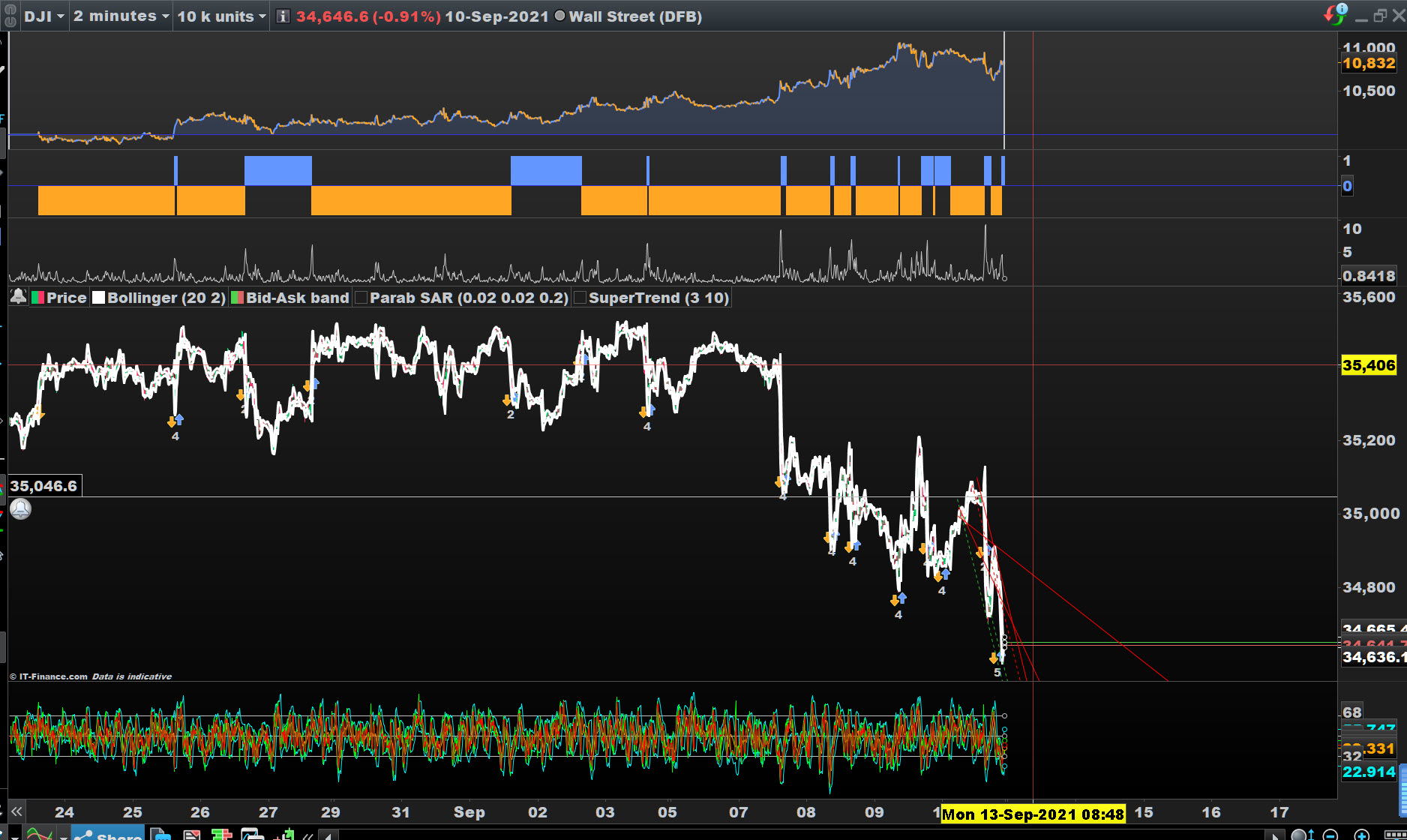The image size is (1407, 840).
Task: Click the indicator wave icon in bottom toolbar
Action: 39,834
